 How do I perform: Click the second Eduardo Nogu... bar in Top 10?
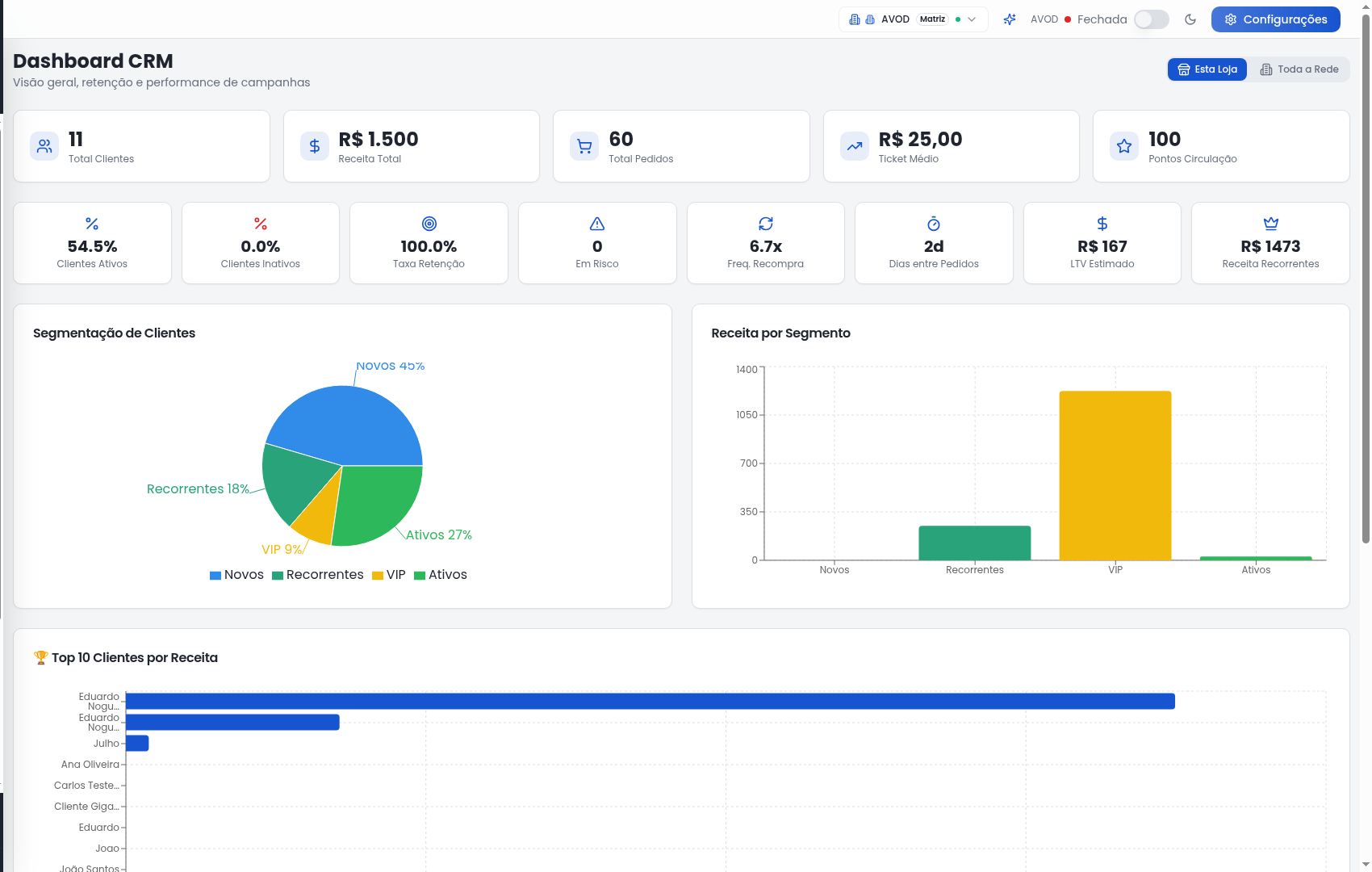(x=232, y=723)
